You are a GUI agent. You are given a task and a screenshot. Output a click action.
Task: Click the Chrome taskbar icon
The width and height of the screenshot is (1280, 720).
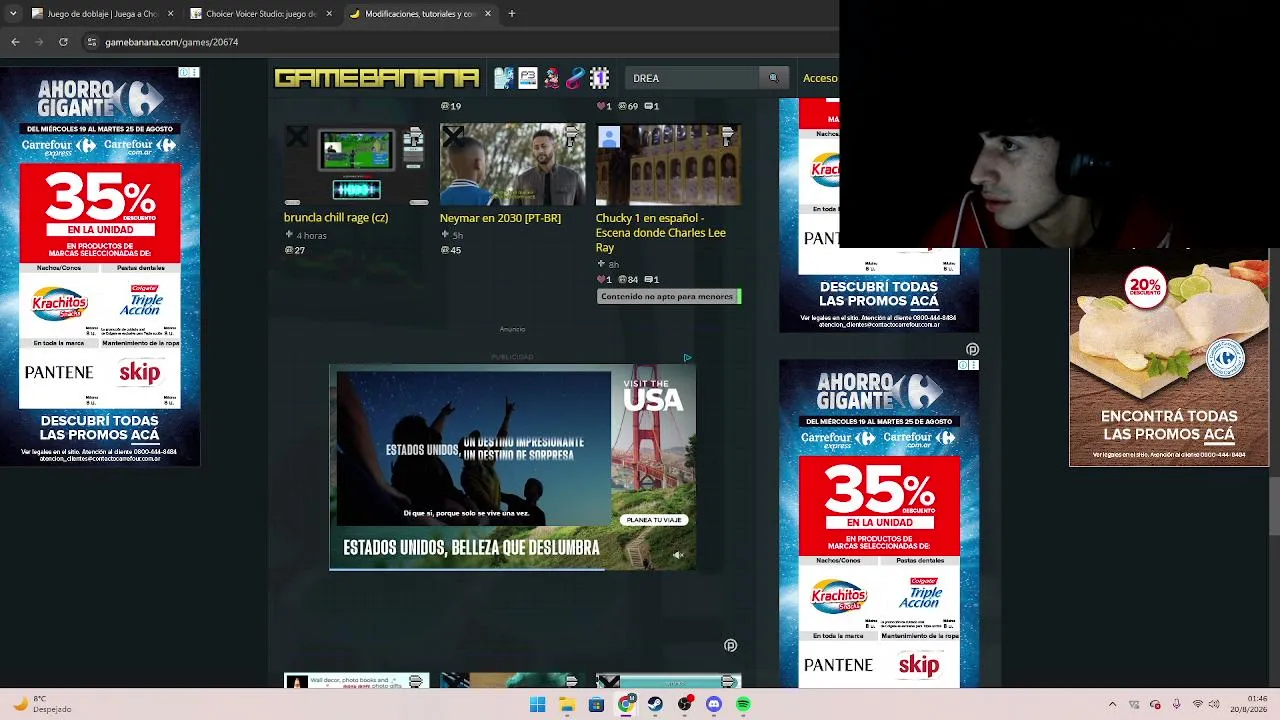(x=625, y=705)
